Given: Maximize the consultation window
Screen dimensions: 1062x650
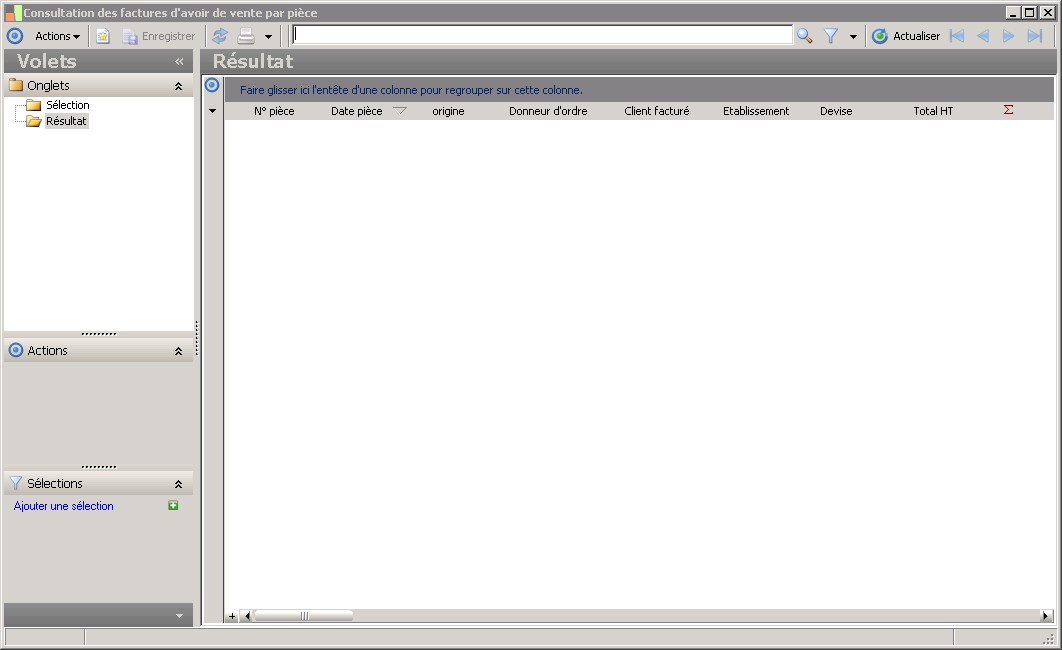Looking at the screenshot, I should [1029, 12].
